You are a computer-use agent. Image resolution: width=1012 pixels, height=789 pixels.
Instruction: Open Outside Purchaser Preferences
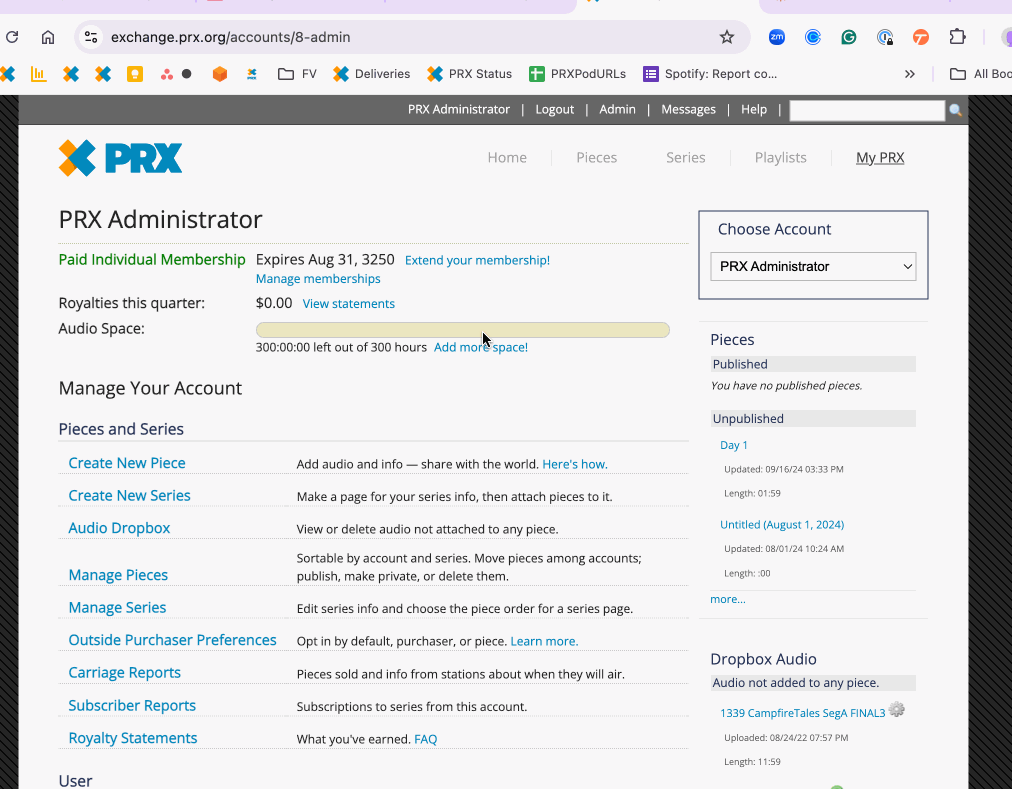coord(172,640)
